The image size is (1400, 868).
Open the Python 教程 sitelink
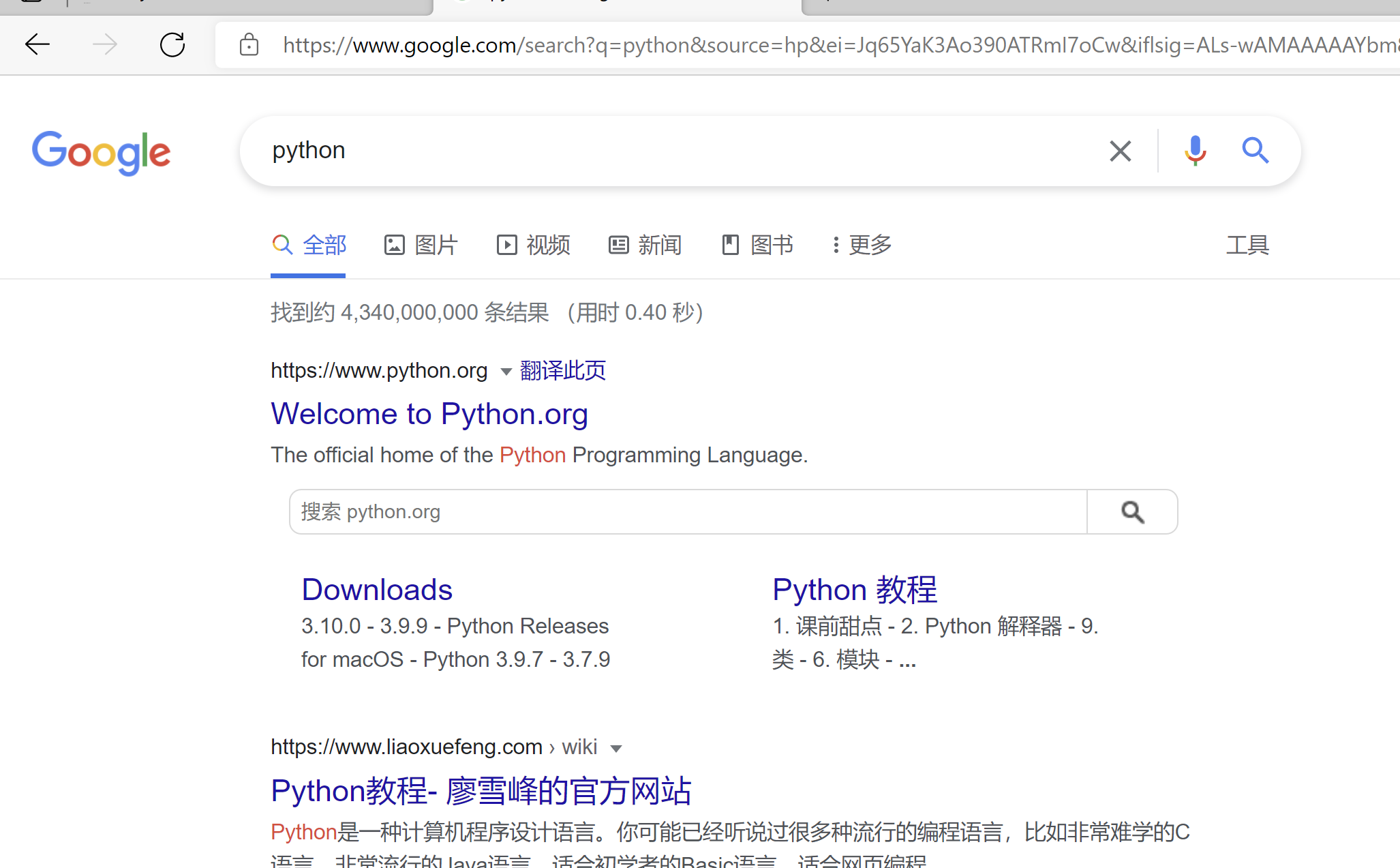(x=855, y=590)
